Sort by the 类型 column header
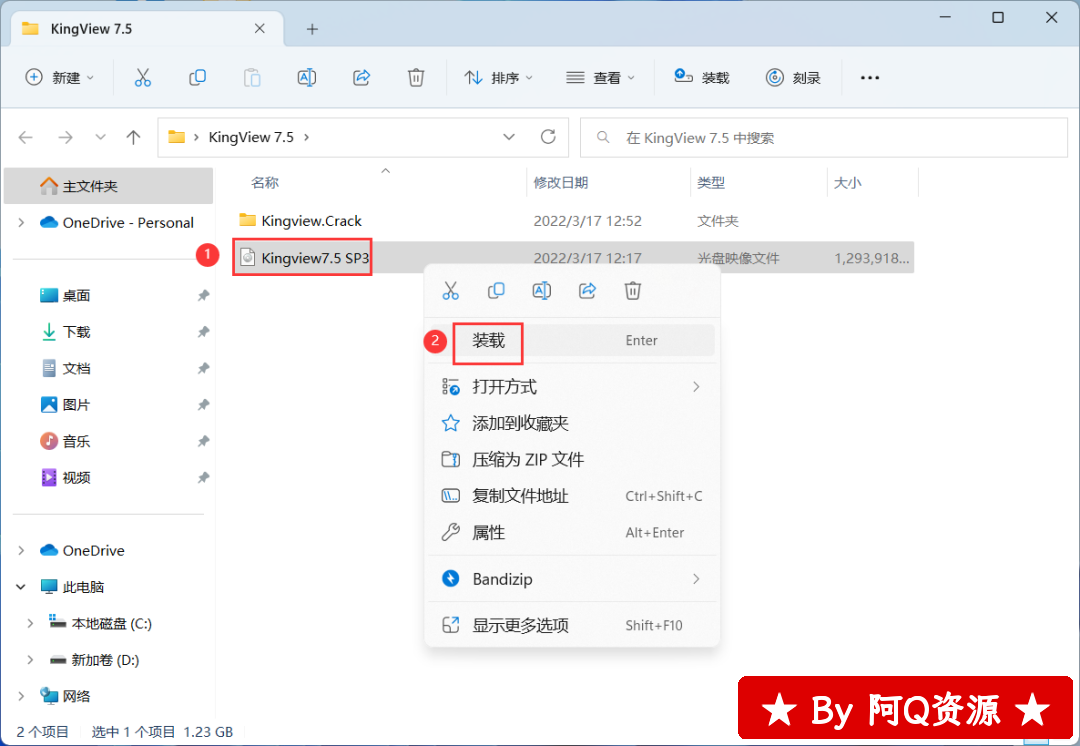The width and height of the screenshot is (1080, 746). click(x=711, y=183)
